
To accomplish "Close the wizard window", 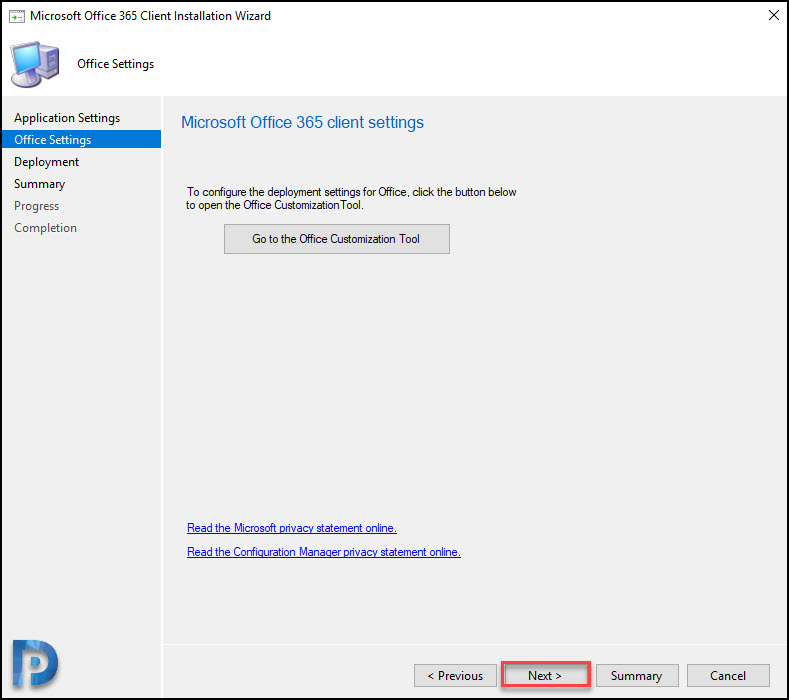I will pyautogui.click(x=773, y=16).
